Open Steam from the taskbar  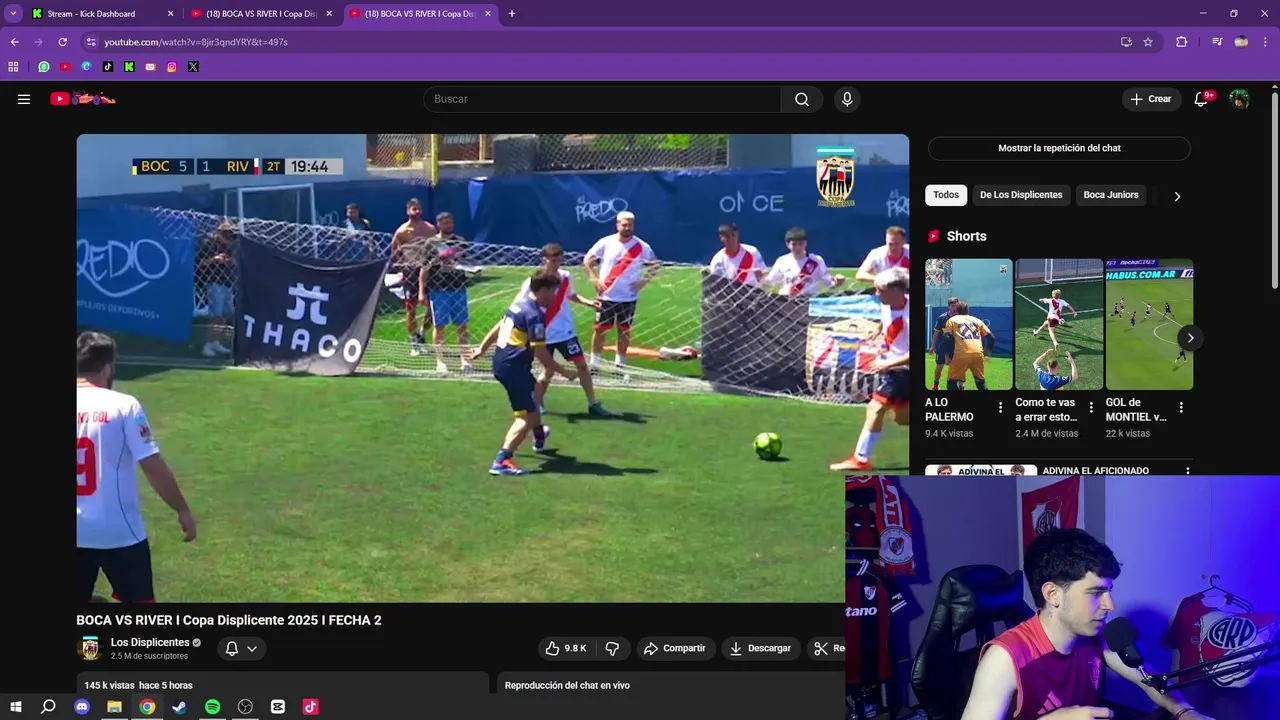(x=179, y=707)
